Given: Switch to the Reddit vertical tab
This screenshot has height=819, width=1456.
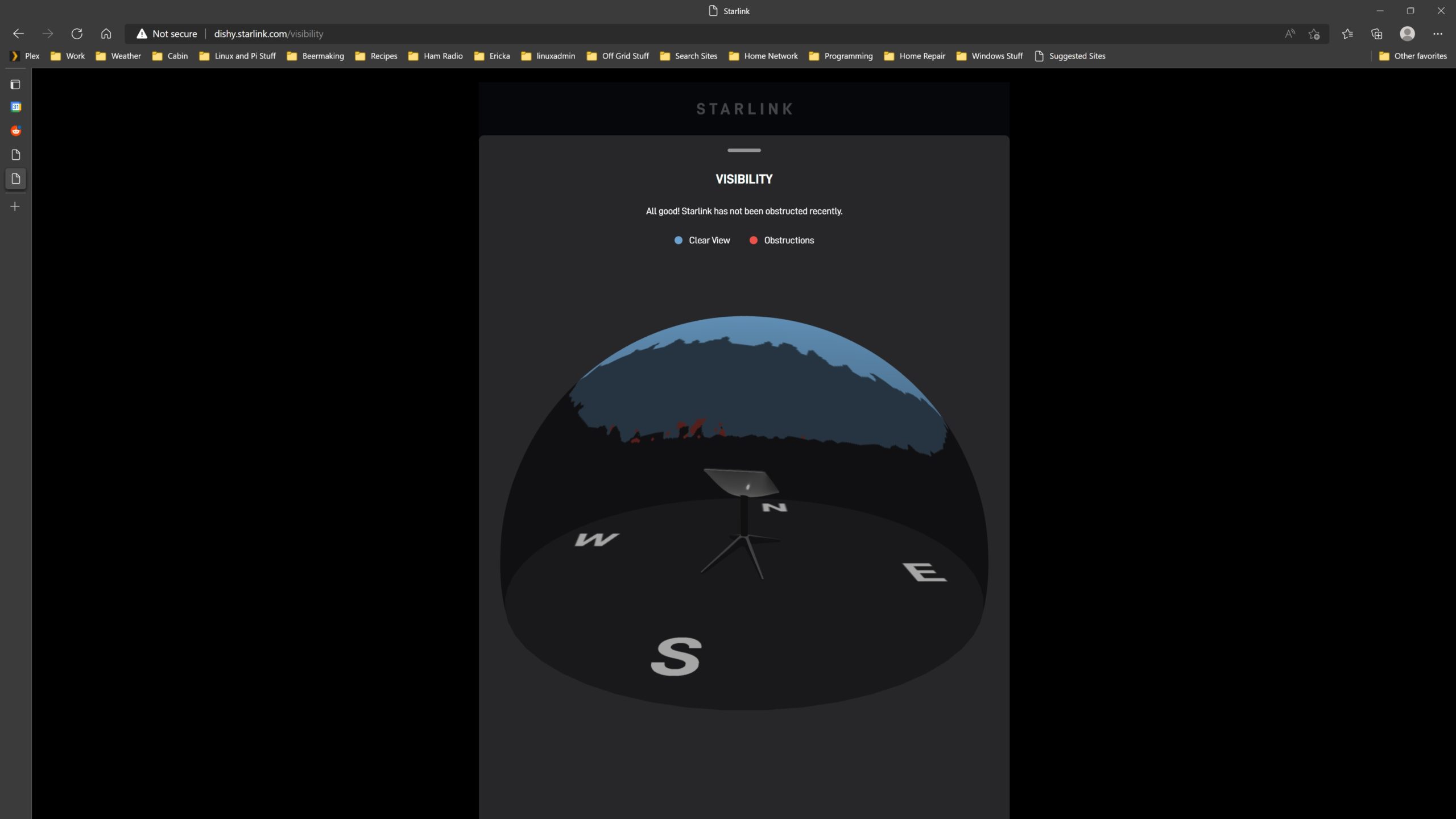Looking at the screenshot, I should click(15, 131).
